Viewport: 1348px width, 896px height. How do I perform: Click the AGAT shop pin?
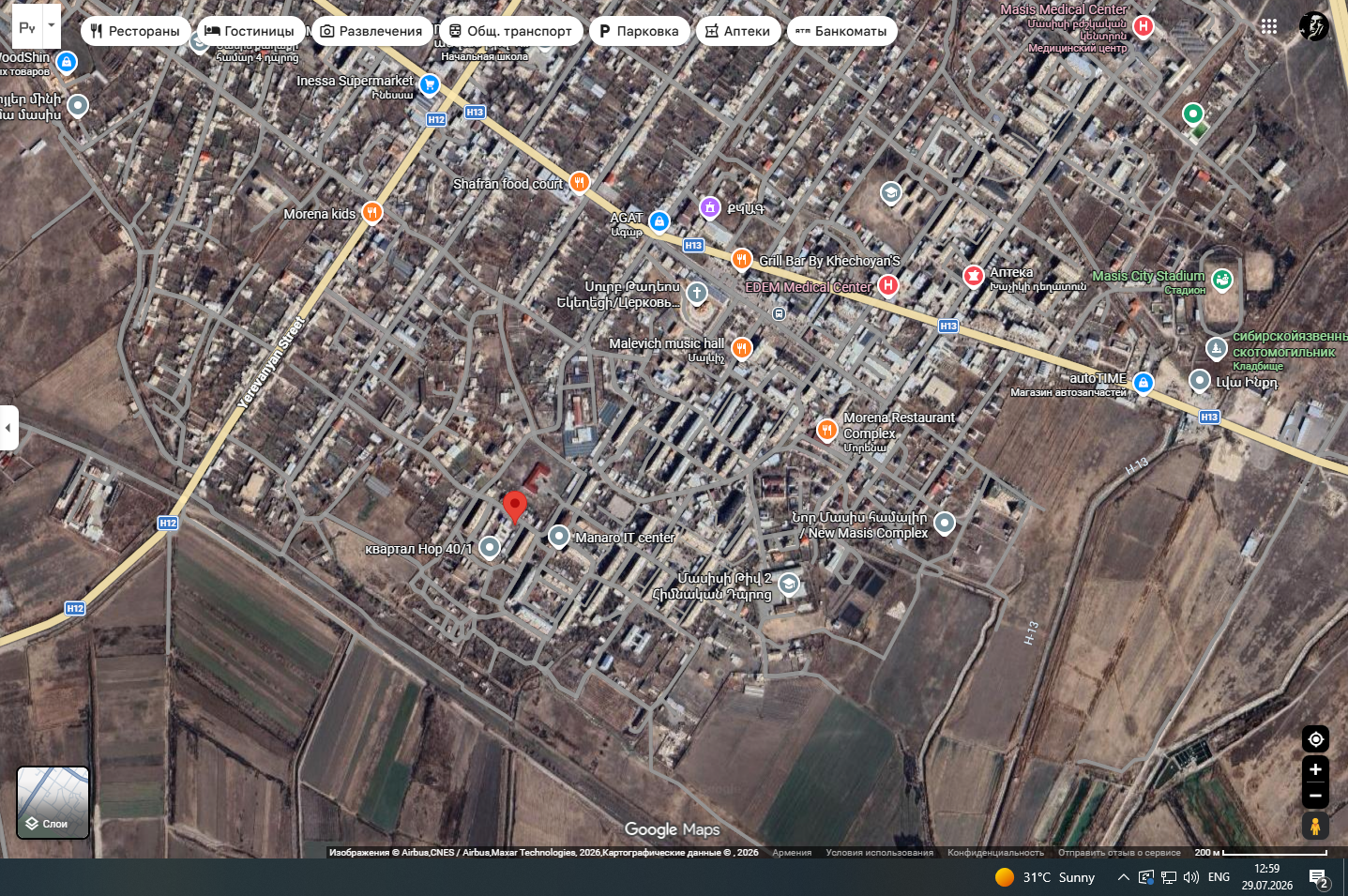(659, 221)
